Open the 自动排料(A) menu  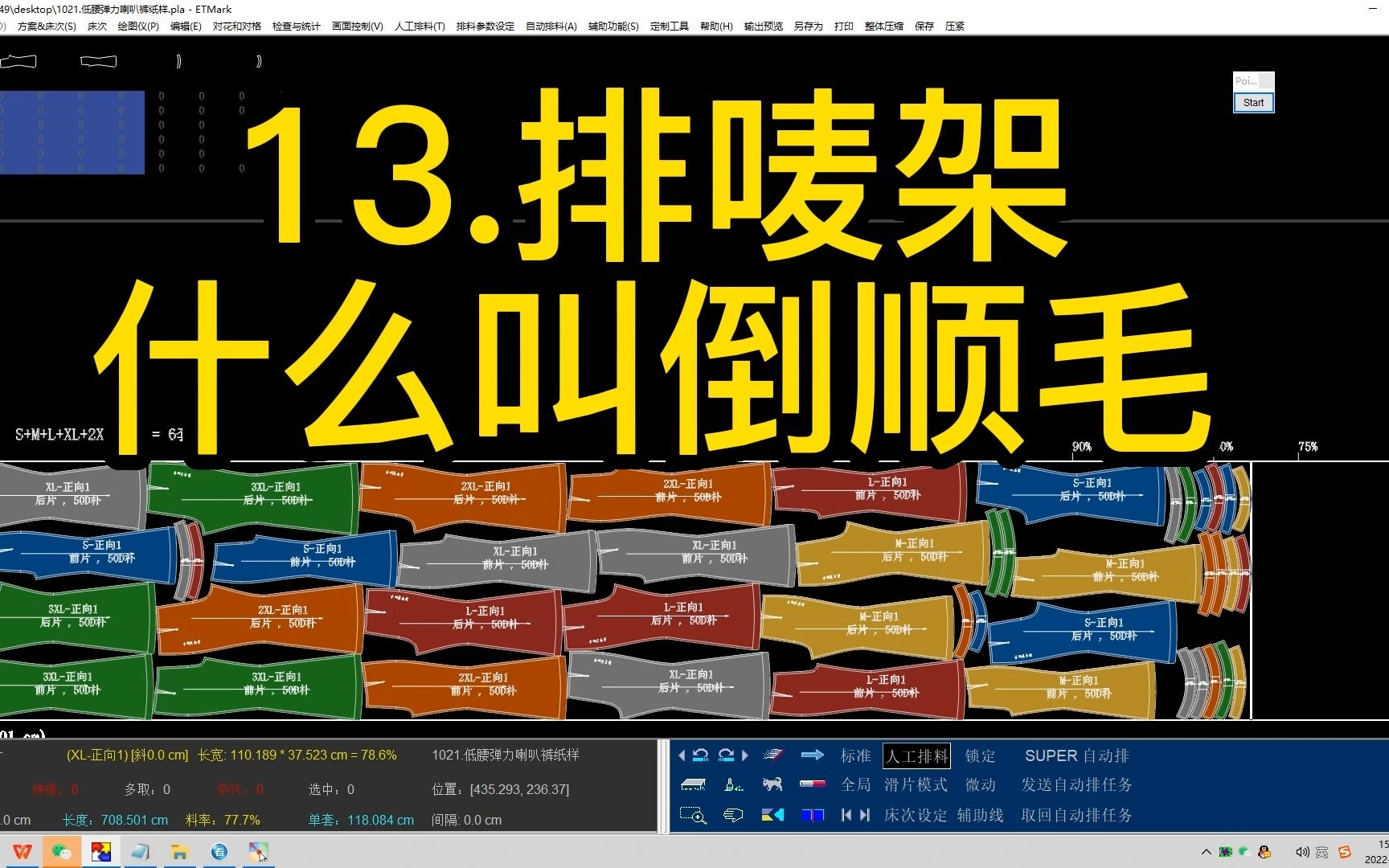551,26
